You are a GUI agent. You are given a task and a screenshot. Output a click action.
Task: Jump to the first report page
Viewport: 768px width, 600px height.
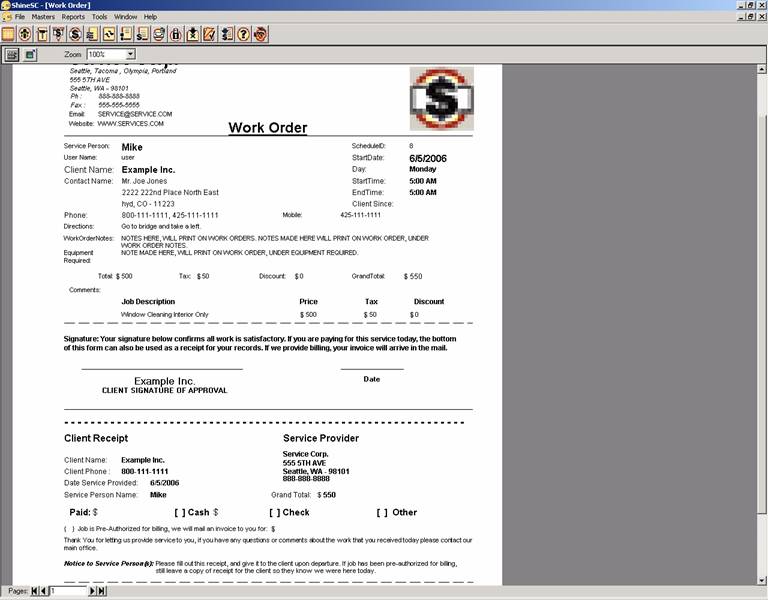[34, 591]
